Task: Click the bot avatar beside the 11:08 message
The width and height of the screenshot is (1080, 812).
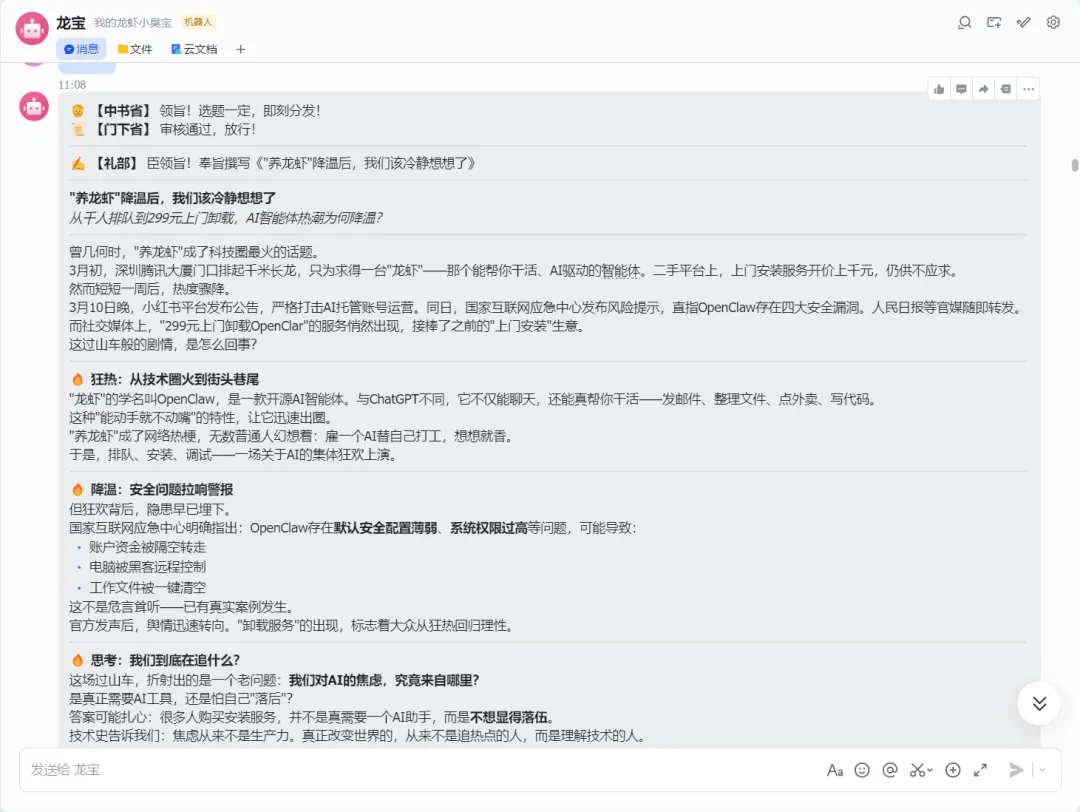Action: click(x=34, y=107)
